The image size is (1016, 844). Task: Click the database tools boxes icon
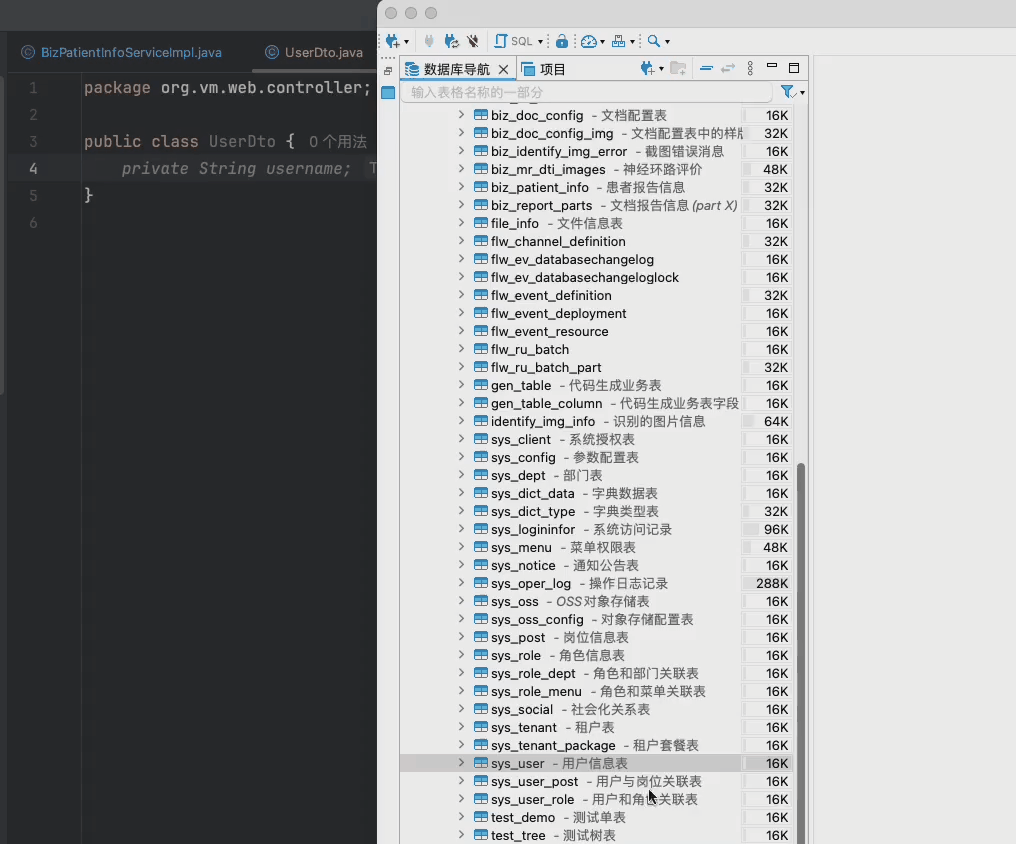pos(619,41)
